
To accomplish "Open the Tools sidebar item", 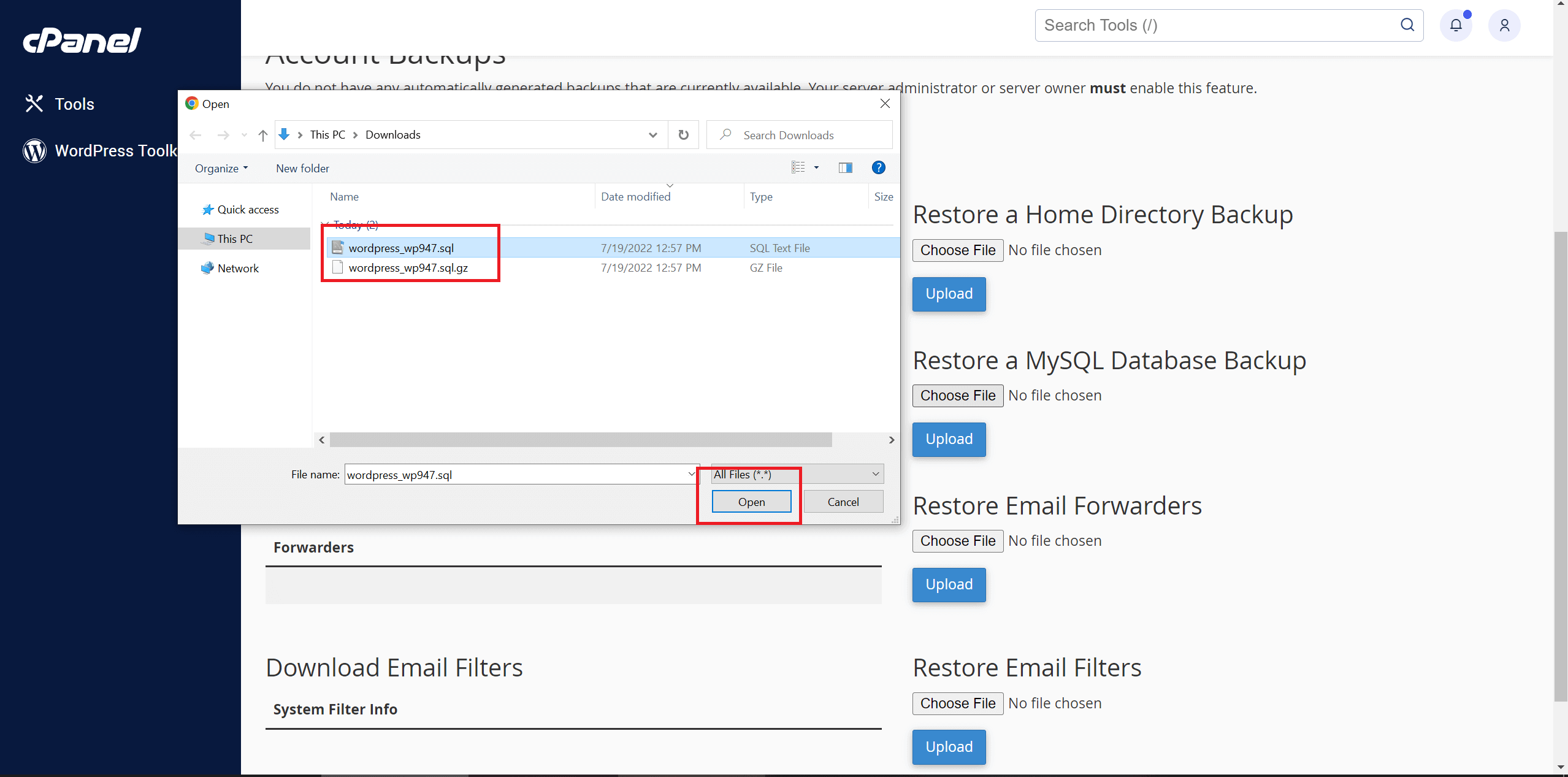I will [59, 104].
